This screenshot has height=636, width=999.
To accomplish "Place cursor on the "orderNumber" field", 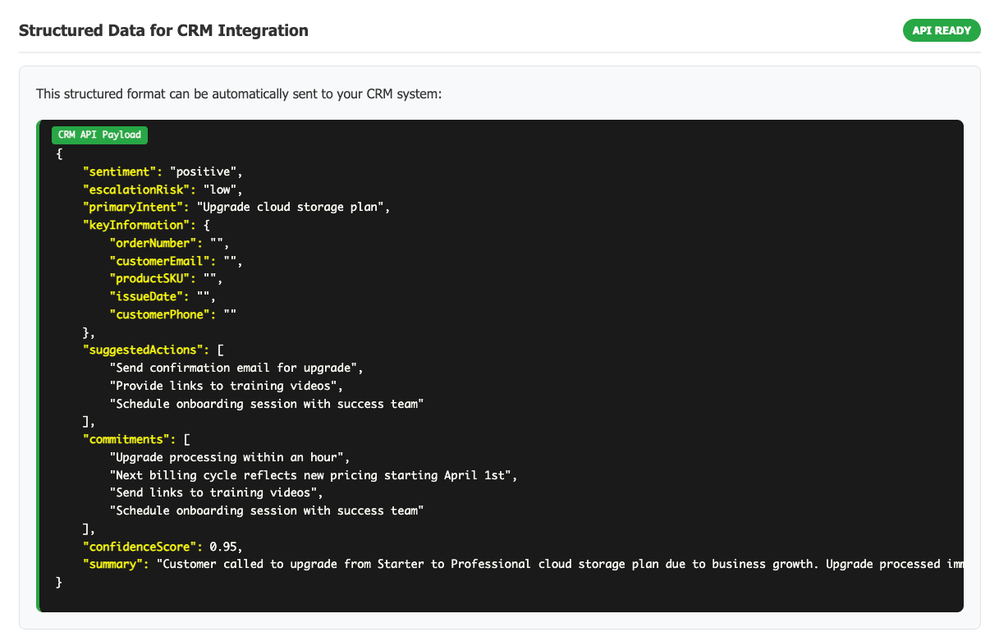I will 153,243.
